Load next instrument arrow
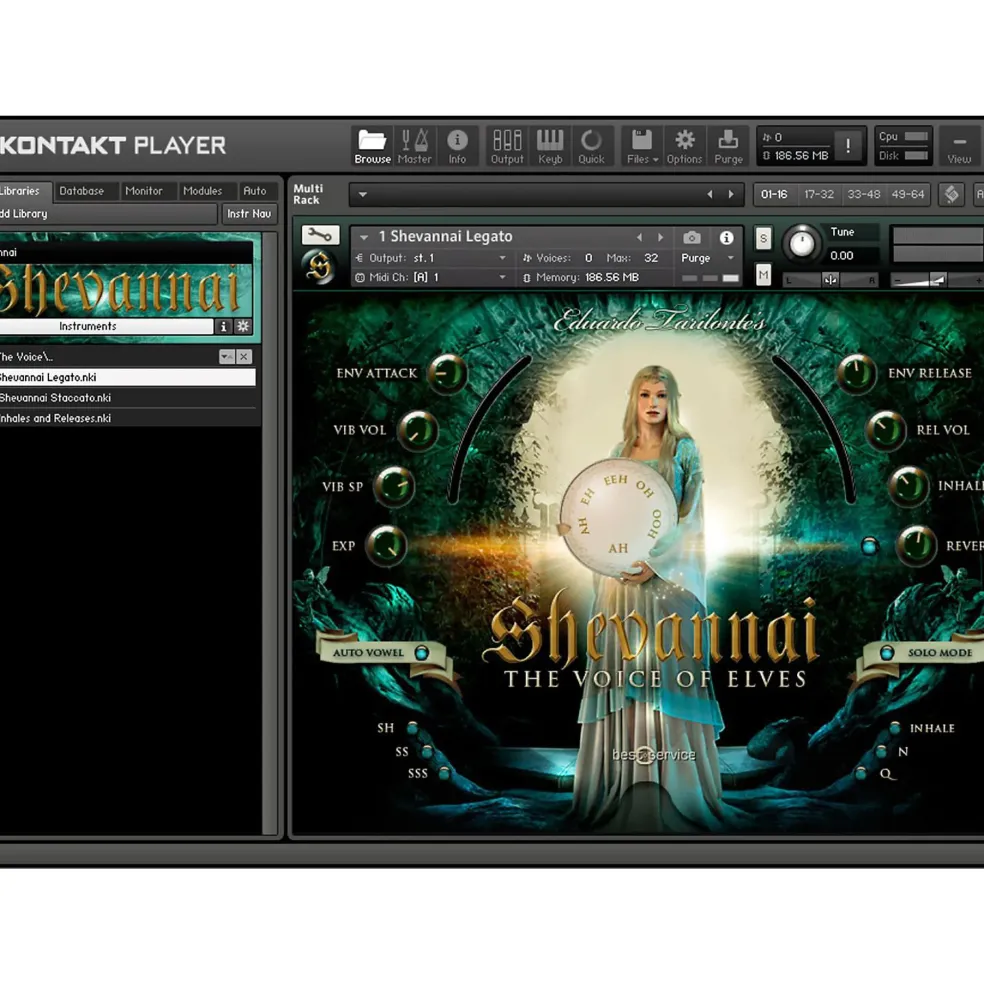The image size is (984, 985). pos(660,237)
